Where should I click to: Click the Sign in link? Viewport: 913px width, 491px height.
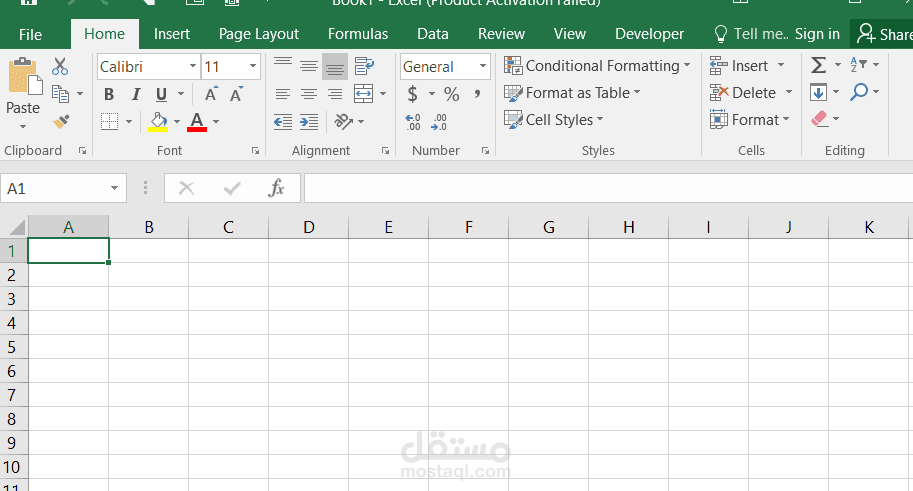817,34
